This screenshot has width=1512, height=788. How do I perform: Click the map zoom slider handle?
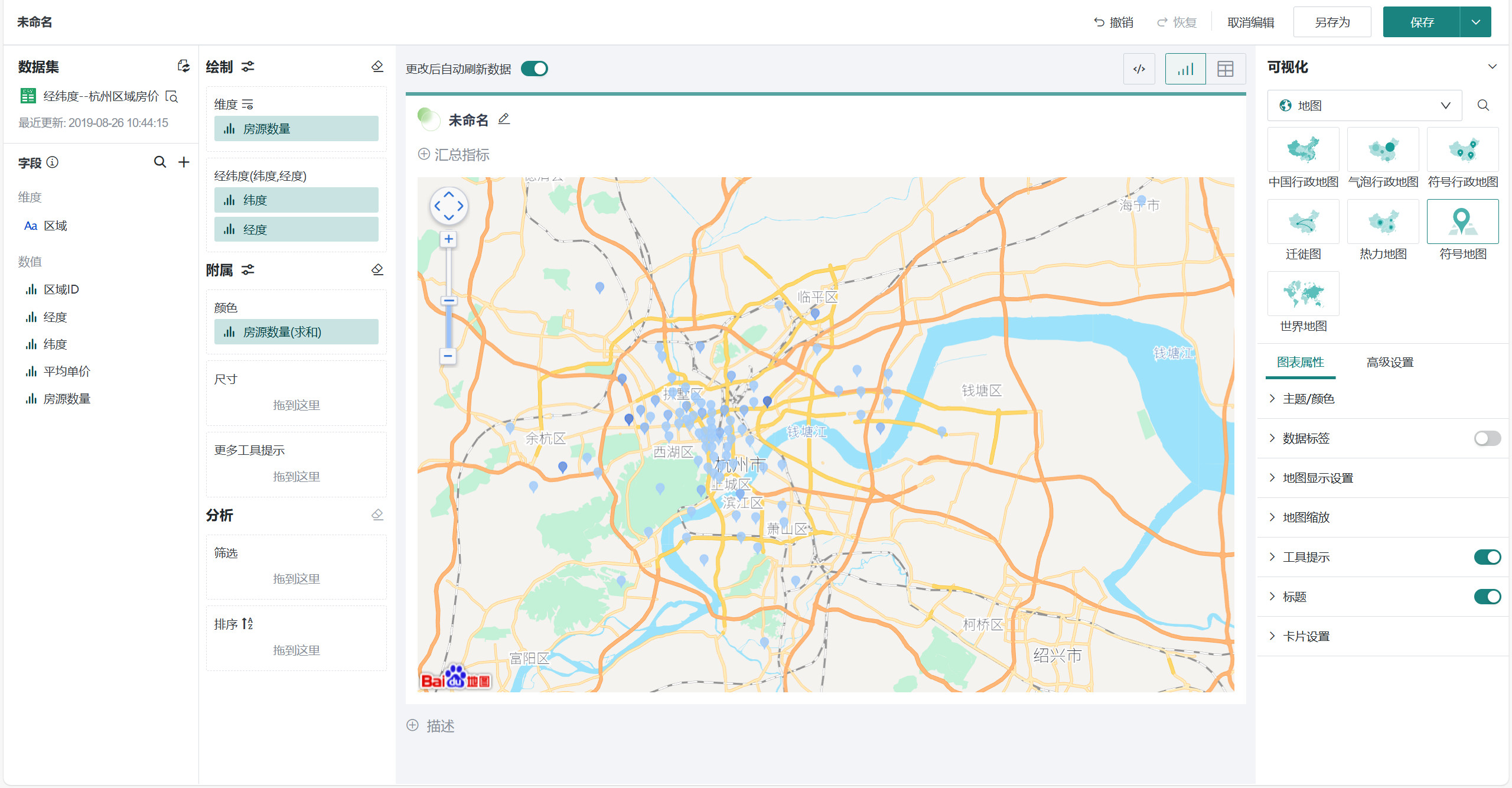[x=448, y=301]
